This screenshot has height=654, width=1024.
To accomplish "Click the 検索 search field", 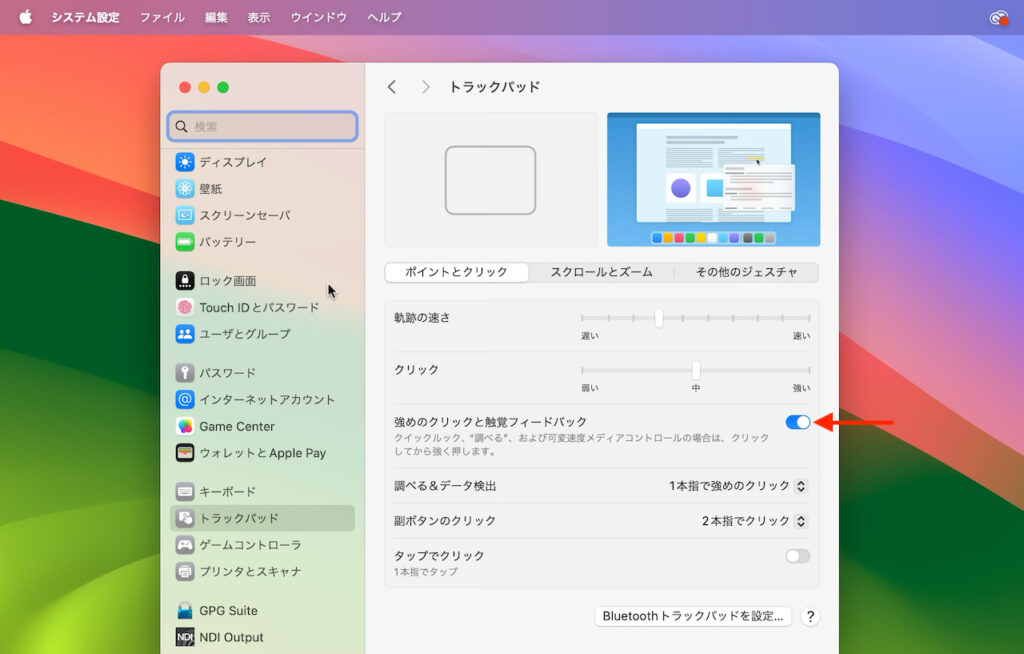I will point(262,126).
